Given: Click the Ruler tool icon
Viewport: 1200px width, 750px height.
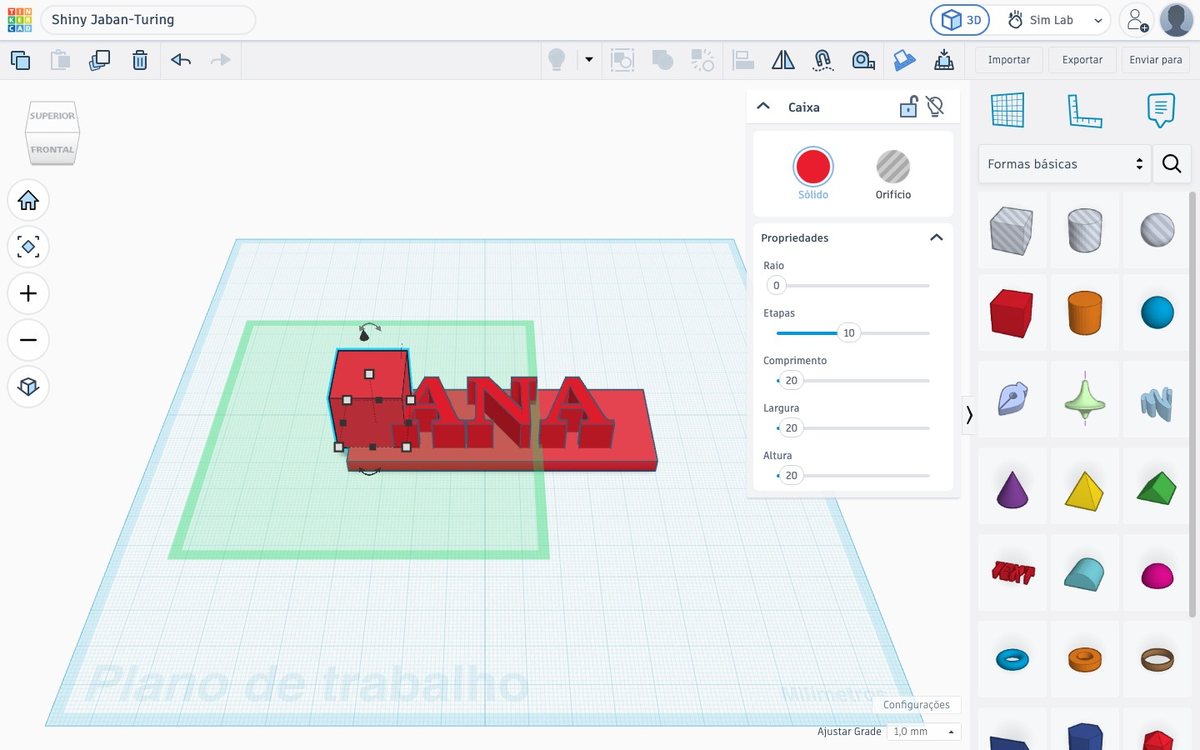Looking at the screenshot, I should [1084, 110].
